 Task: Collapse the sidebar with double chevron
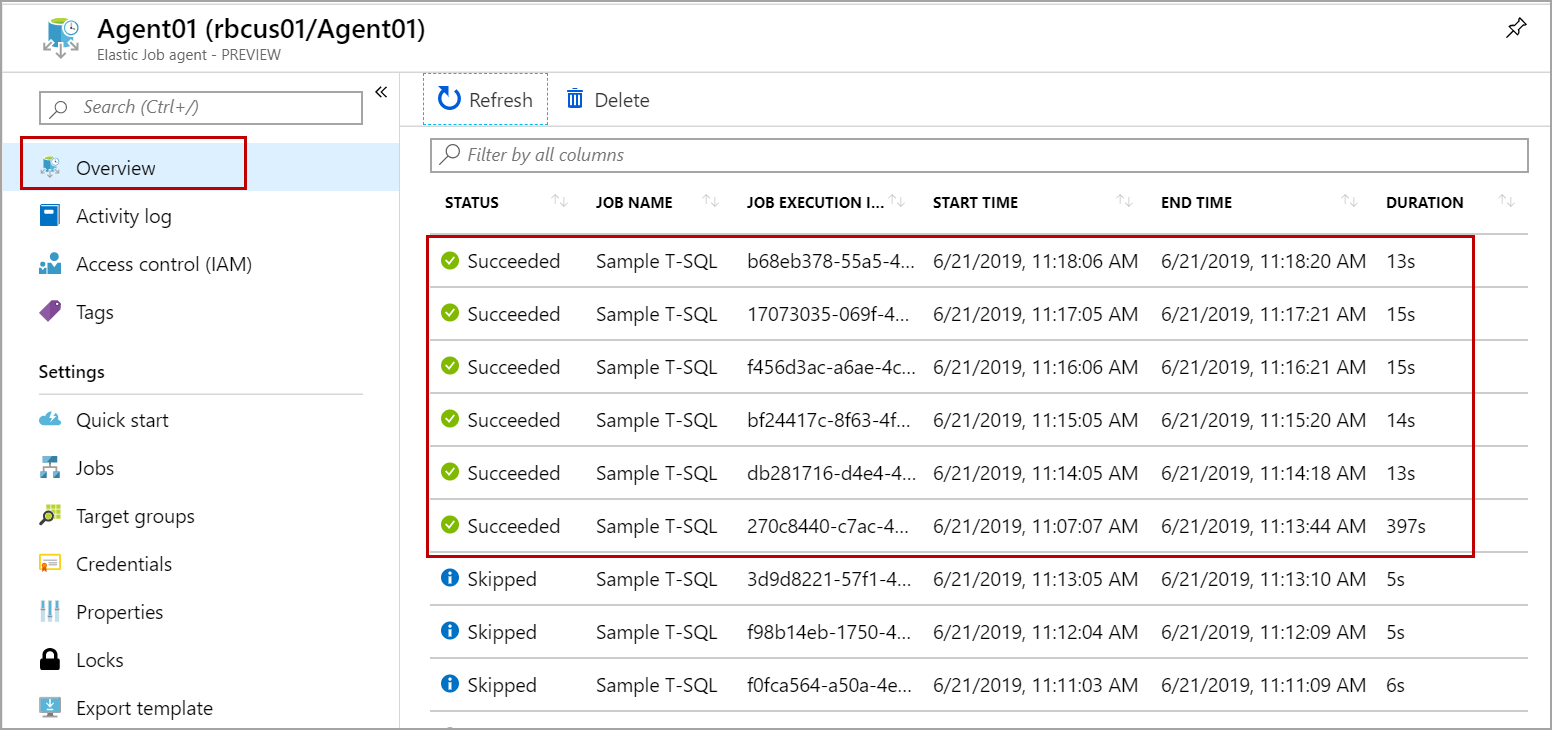click(x=381, y=92)
